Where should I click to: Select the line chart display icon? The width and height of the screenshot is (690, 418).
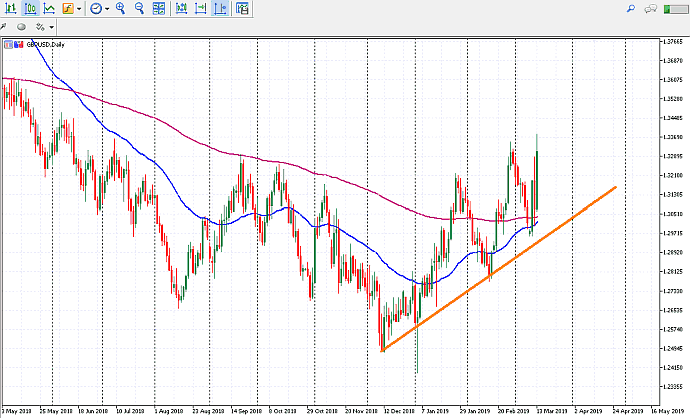(48, 9)
